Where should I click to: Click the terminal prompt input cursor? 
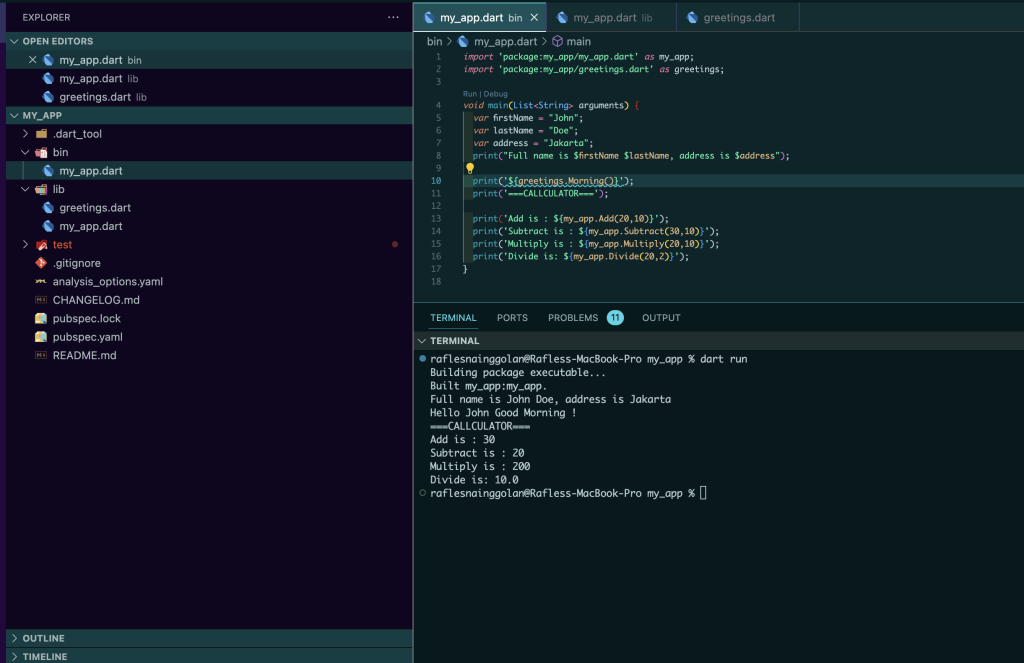(703, 493)
